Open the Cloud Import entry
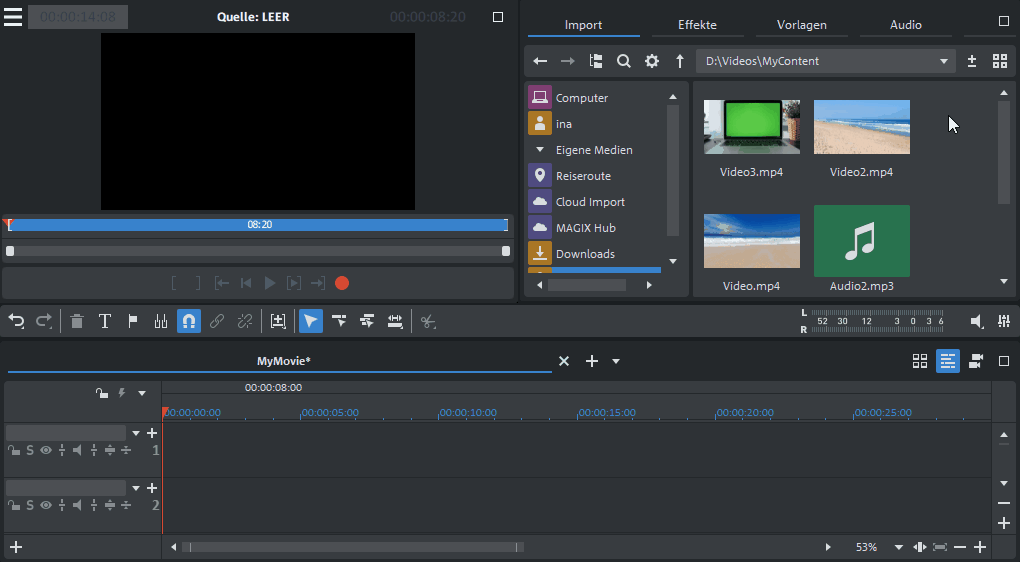1020x562 pixels. click(x=590, y=202)
